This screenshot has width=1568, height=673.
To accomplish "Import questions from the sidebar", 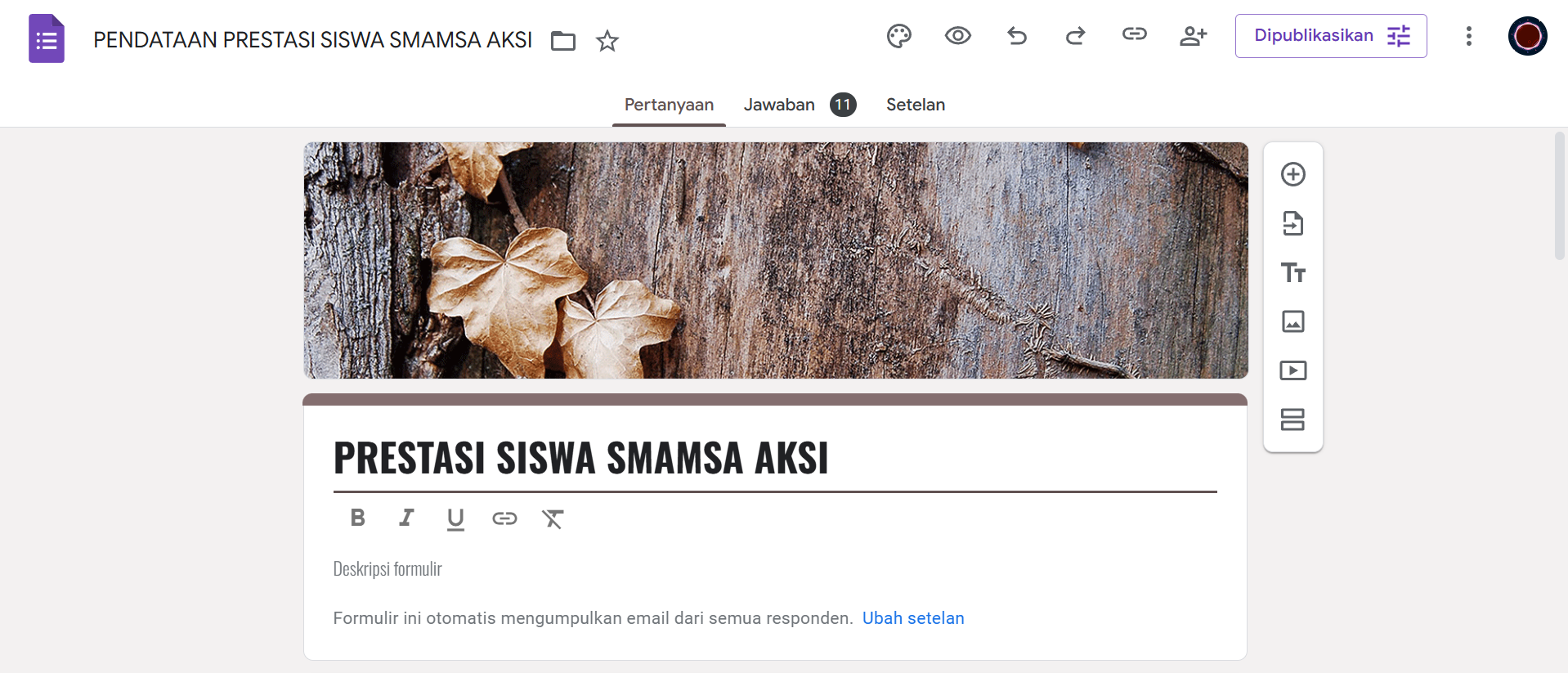I will click(x=1292, y=223).
